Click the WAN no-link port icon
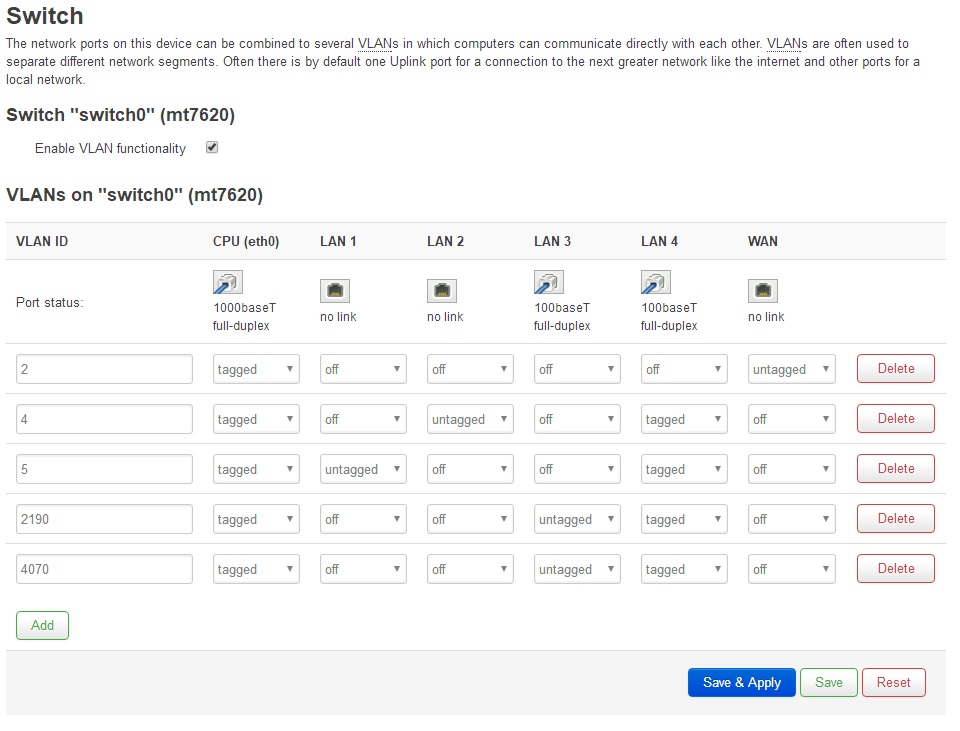The height and width of the screenshot is (731, 960). (x=762, y=289)
